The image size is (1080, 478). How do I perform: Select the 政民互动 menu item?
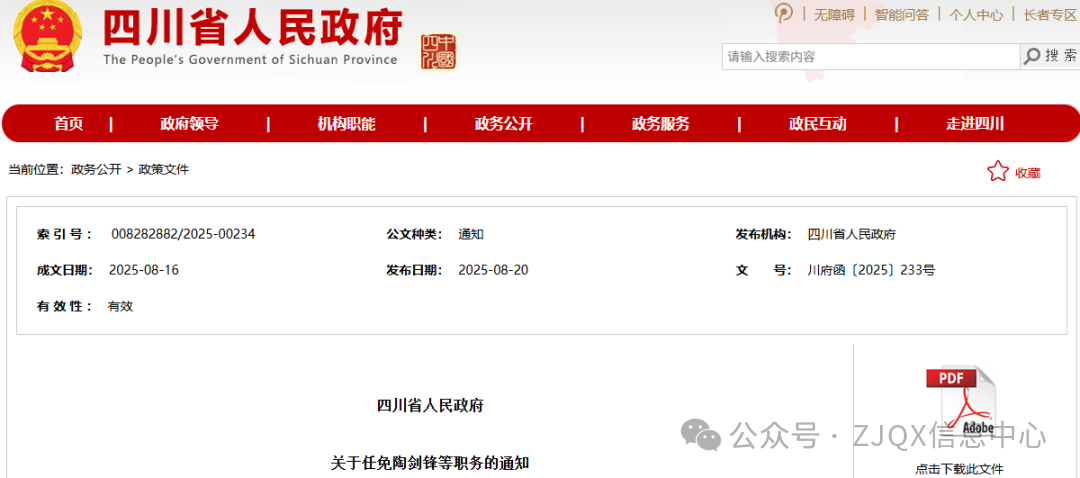817,124
